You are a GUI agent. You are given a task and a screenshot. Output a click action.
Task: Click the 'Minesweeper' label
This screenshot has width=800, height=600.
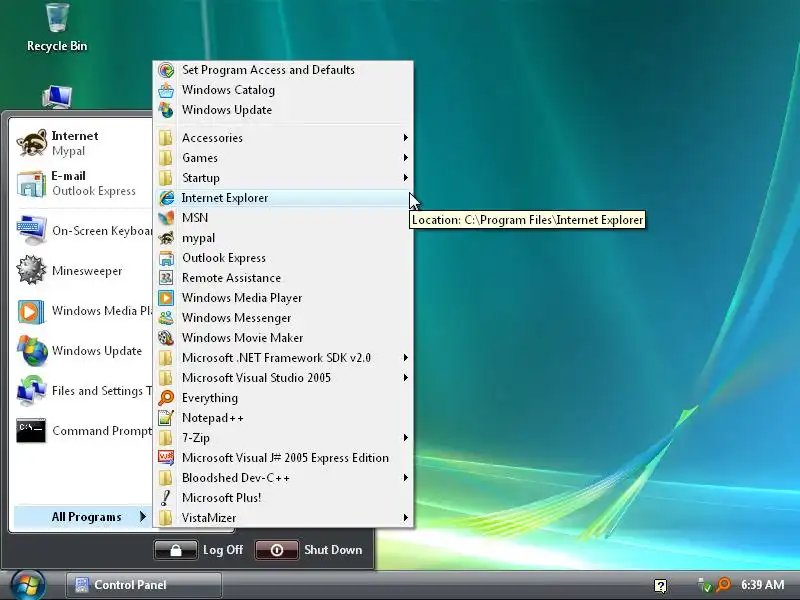[x=87, y=271]
